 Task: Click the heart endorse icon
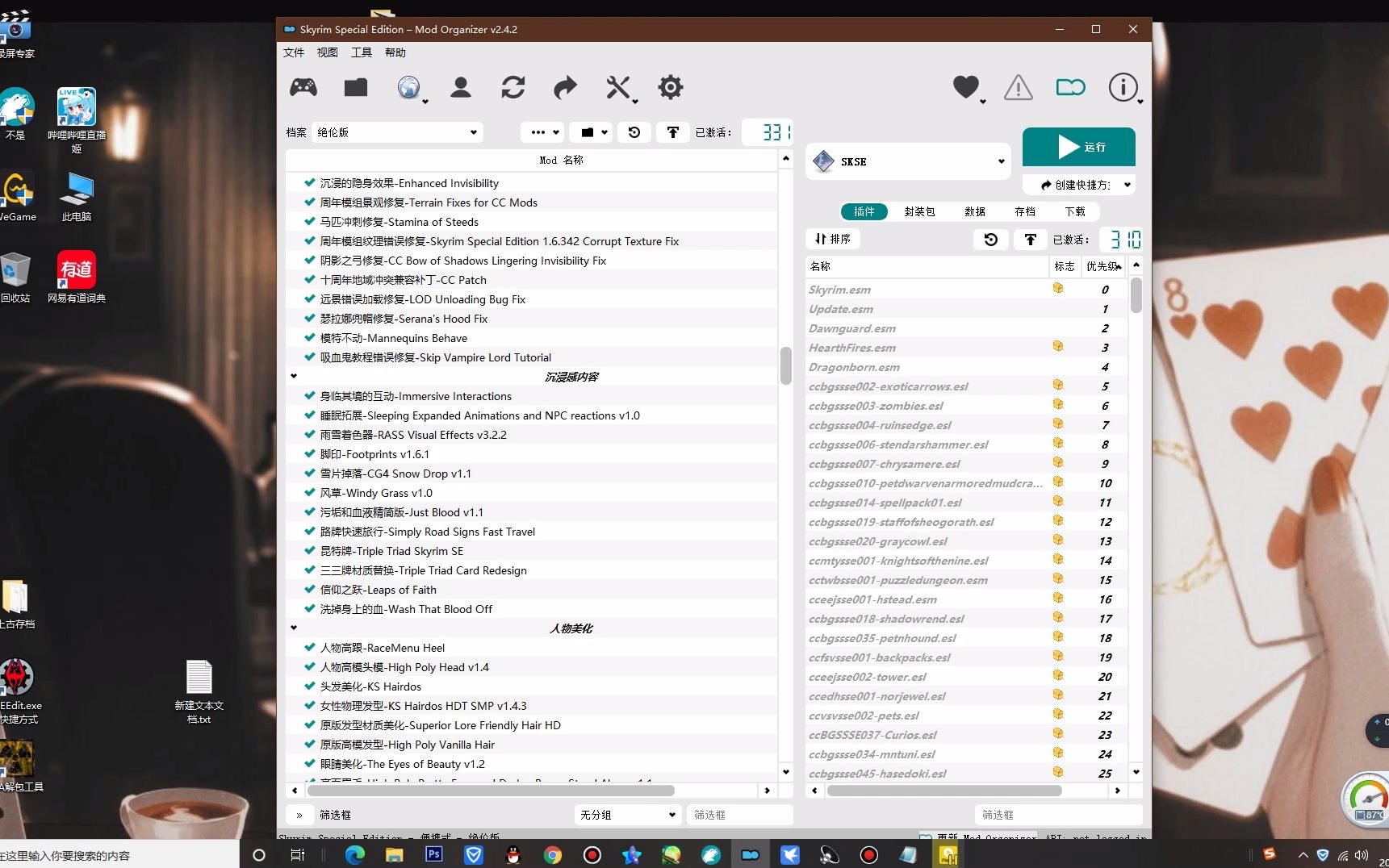point(966,87)
